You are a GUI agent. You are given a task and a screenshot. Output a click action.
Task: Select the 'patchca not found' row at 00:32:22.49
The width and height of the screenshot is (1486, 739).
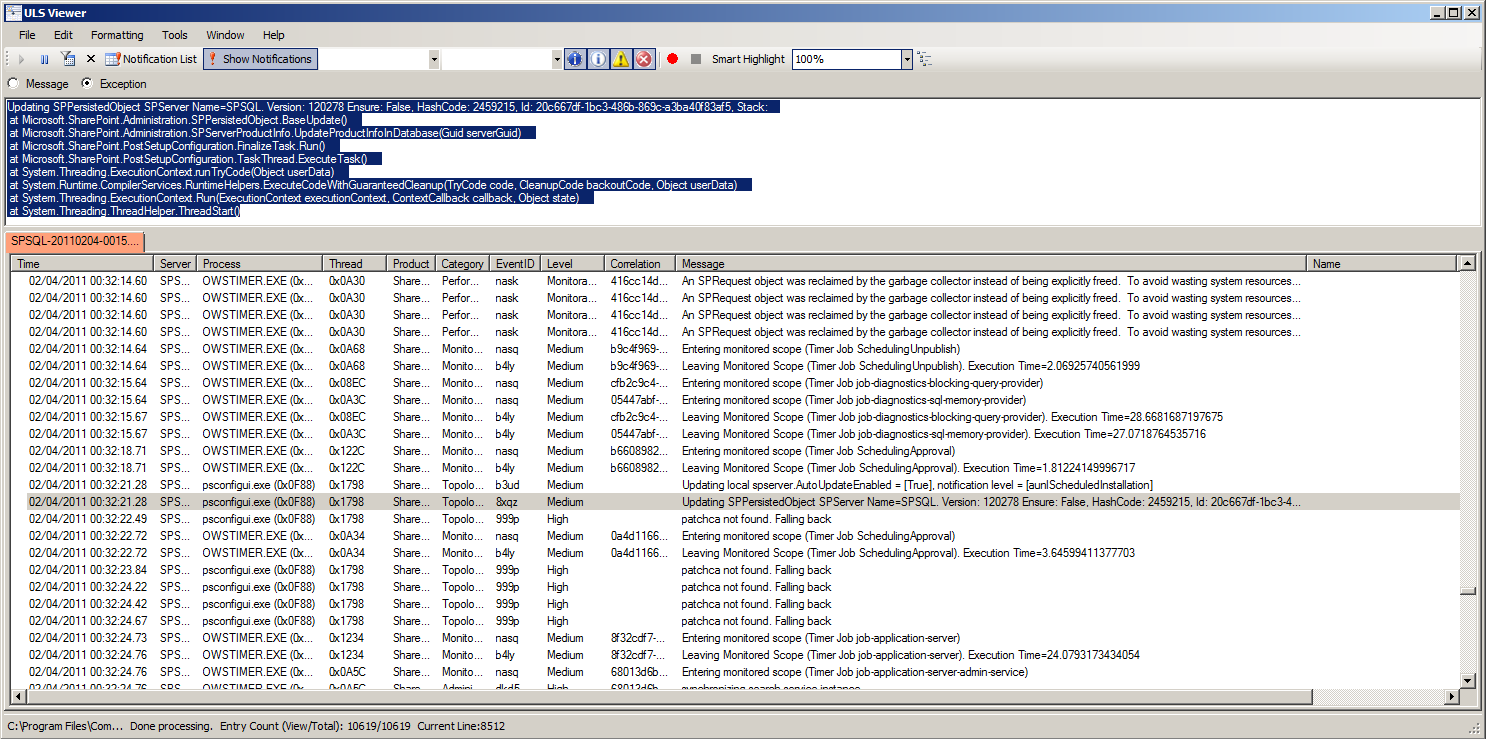[x=700, y=519]
